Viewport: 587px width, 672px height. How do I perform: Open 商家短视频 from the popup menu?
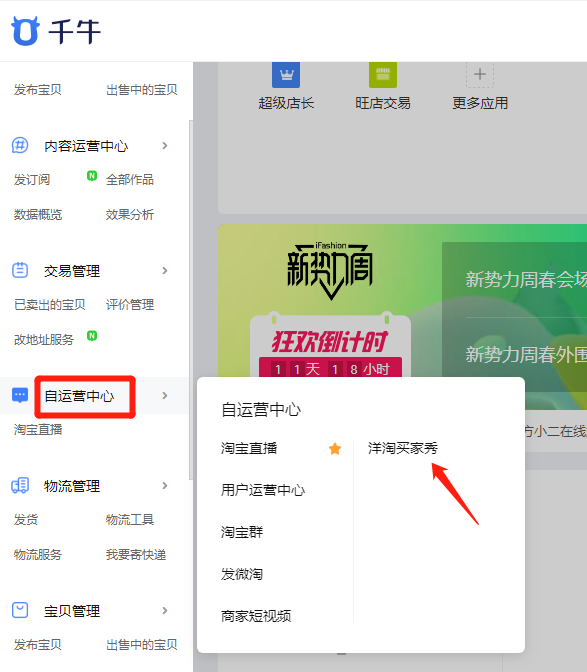tap(256, 616)
